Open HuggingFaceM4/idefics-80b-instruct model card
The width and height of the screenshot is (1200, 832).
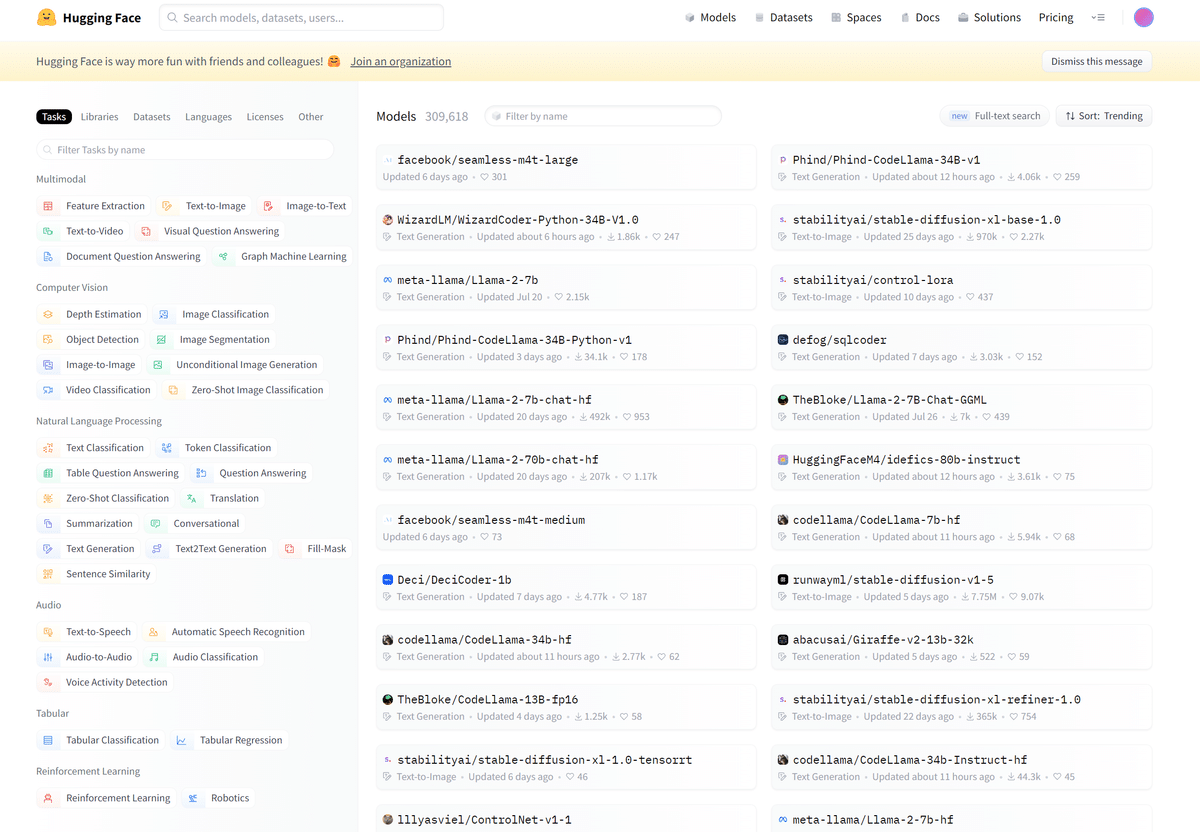(961, 467)
